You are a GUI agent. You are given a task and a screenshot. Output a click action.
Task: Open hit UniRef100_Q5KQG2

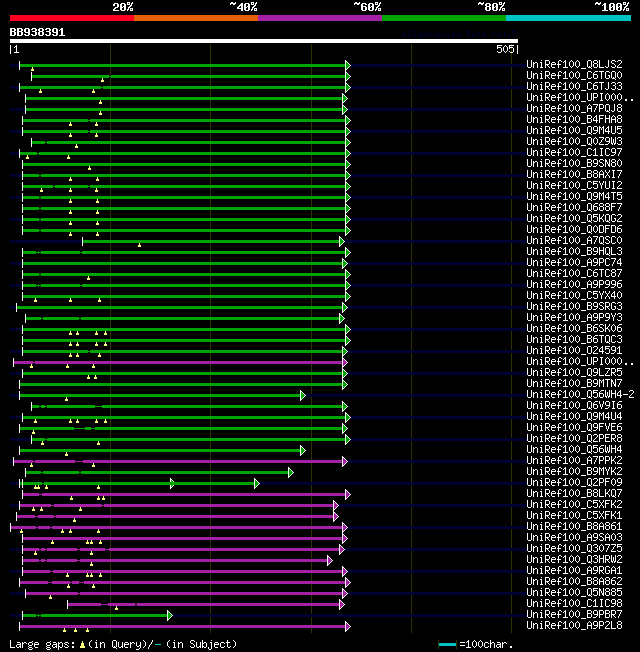click(574, 218)
